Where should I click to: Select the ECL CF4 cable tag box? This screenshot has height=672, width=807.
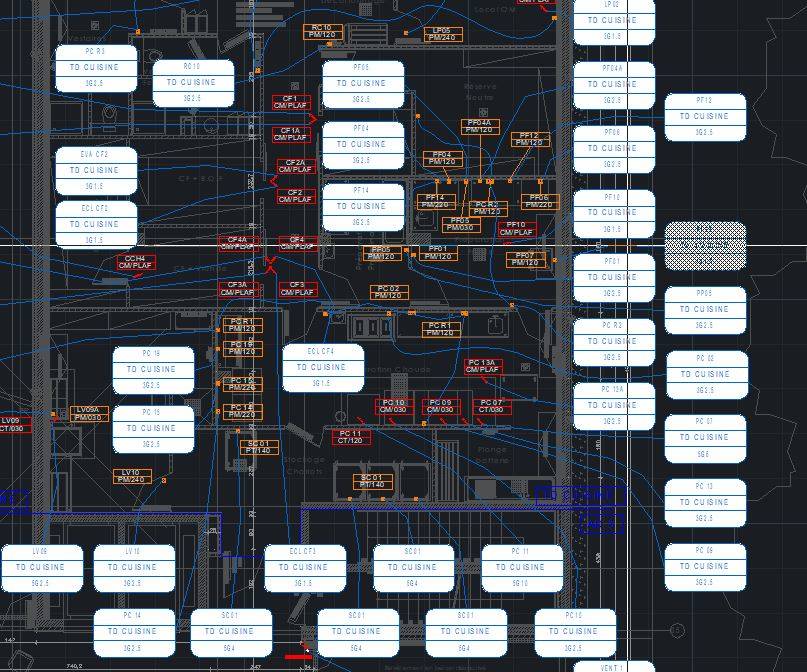(322, 367)
